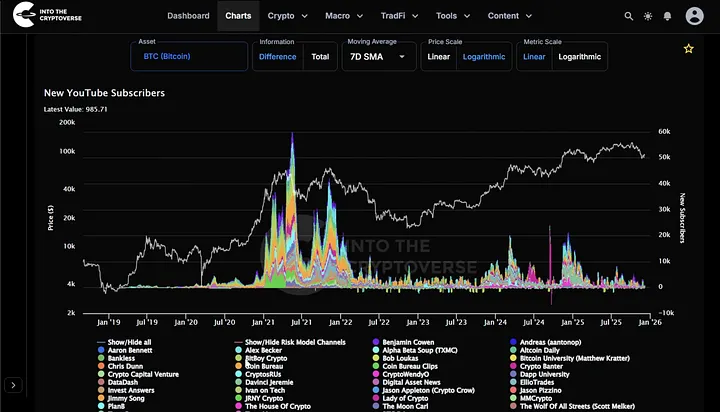Switch Information to Total

point(320,57)
